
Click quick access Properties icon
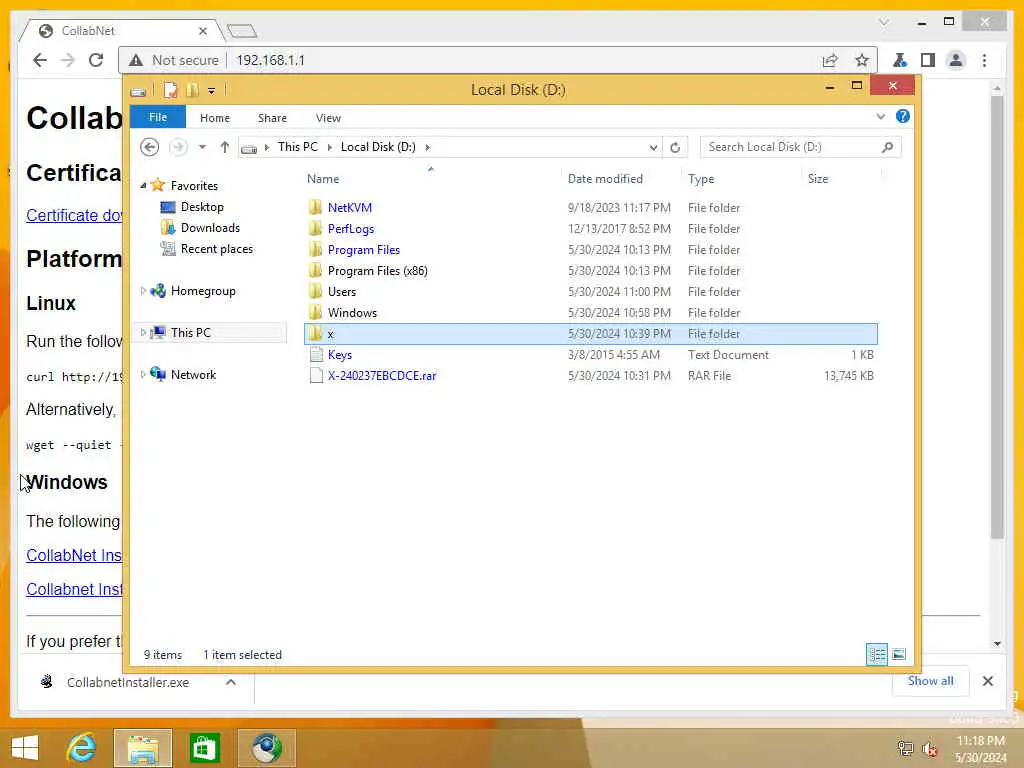coord(170,90)
